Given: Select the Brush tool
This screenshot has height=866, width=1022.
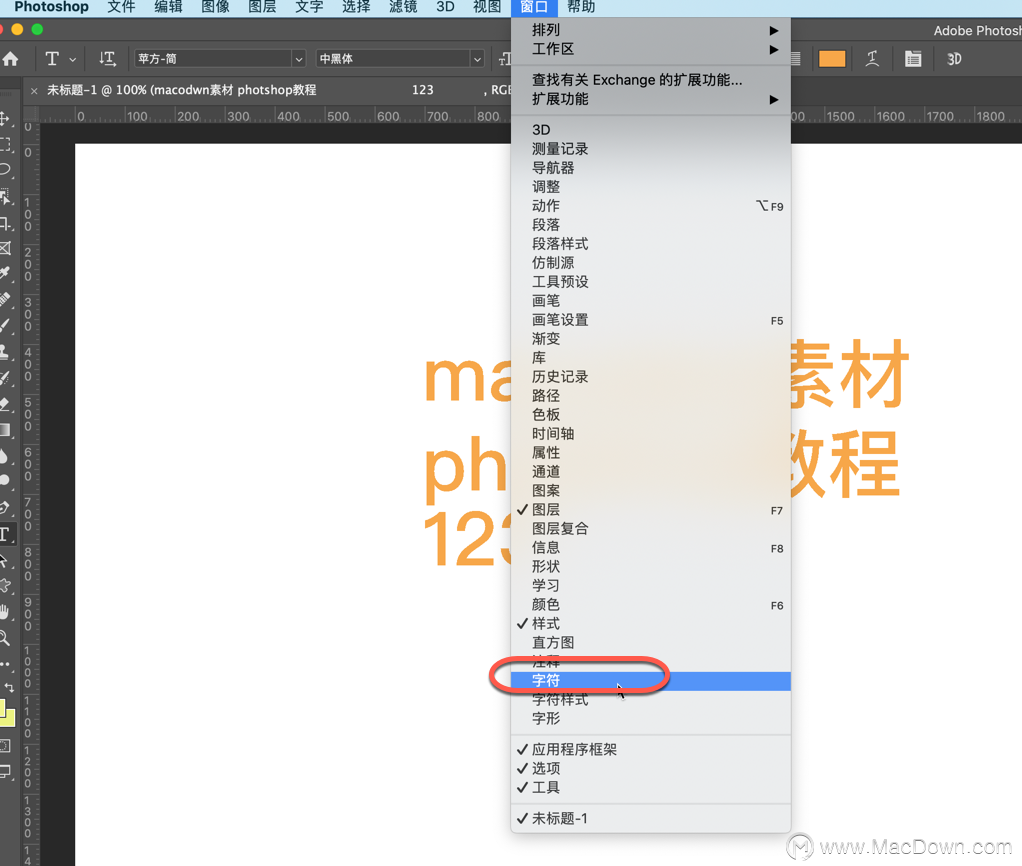Looking at the screenshot, I should click(5, 326).
